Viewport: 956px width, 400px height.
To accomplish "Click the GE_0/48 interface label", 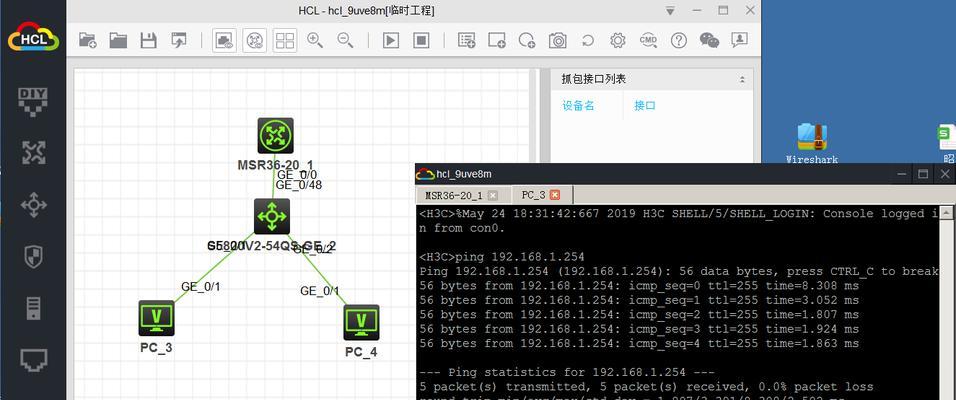I will point(299,185).
